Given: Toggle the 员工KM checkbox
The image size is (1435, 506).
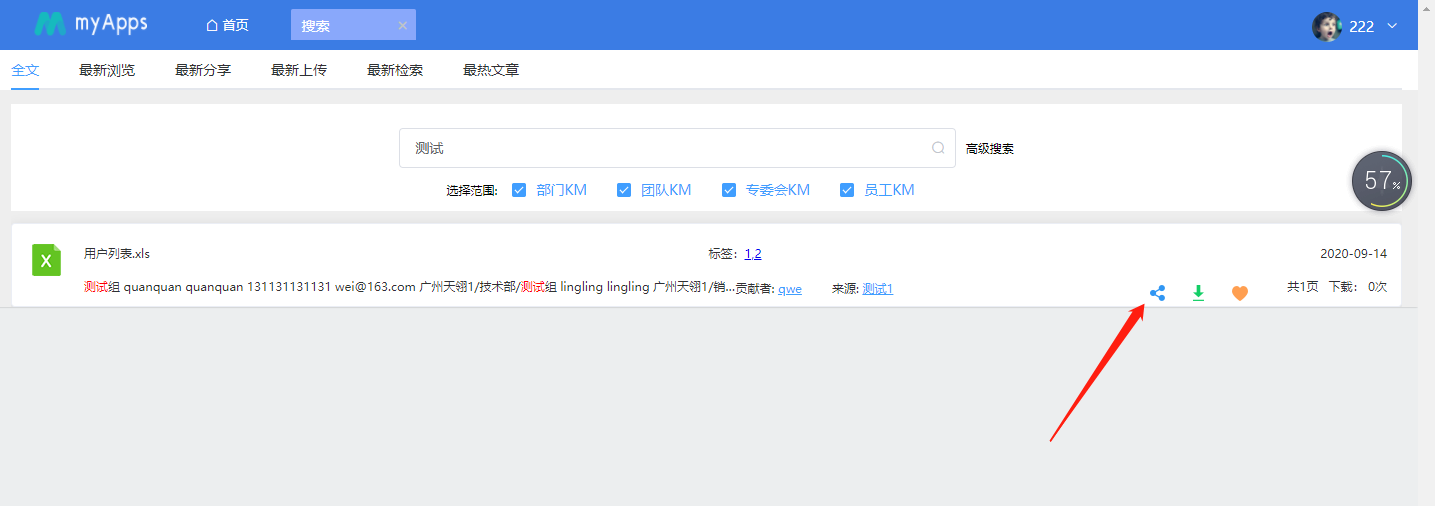Looking at the screenshot, I should pos(847,190).
